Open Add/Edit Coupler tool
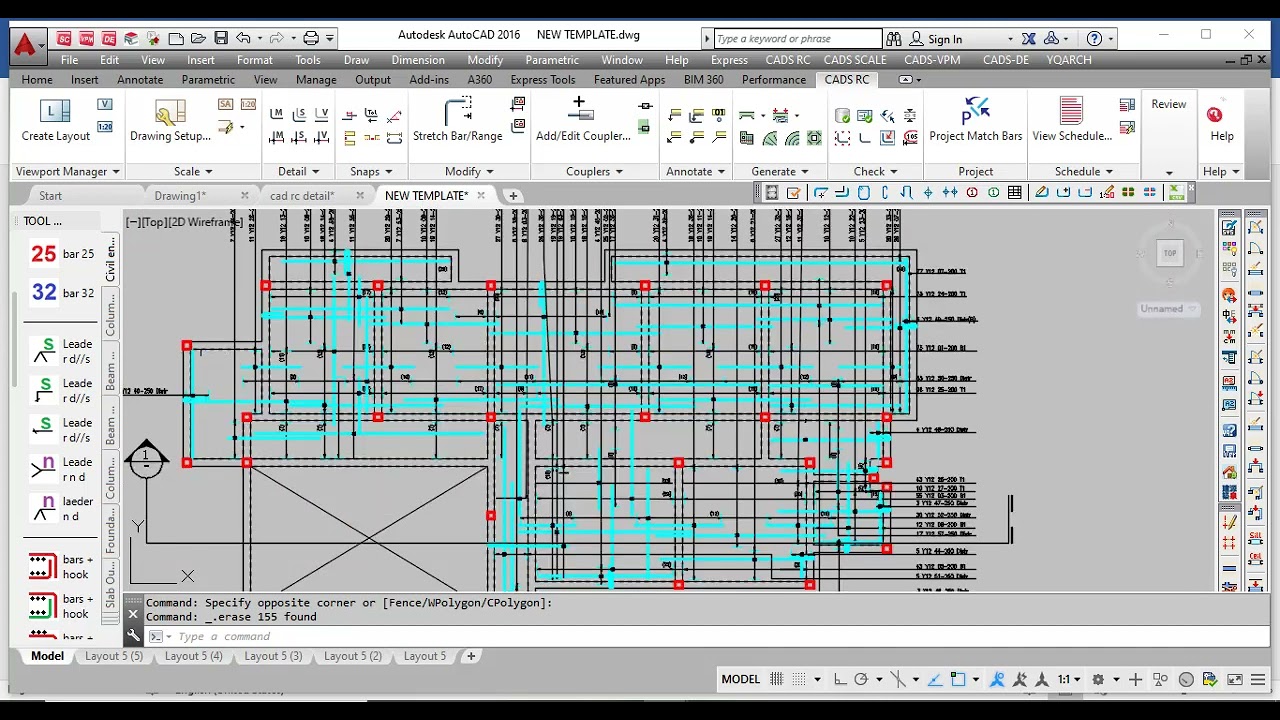This screenshot has height=720, width=1280. pos(582,120)
